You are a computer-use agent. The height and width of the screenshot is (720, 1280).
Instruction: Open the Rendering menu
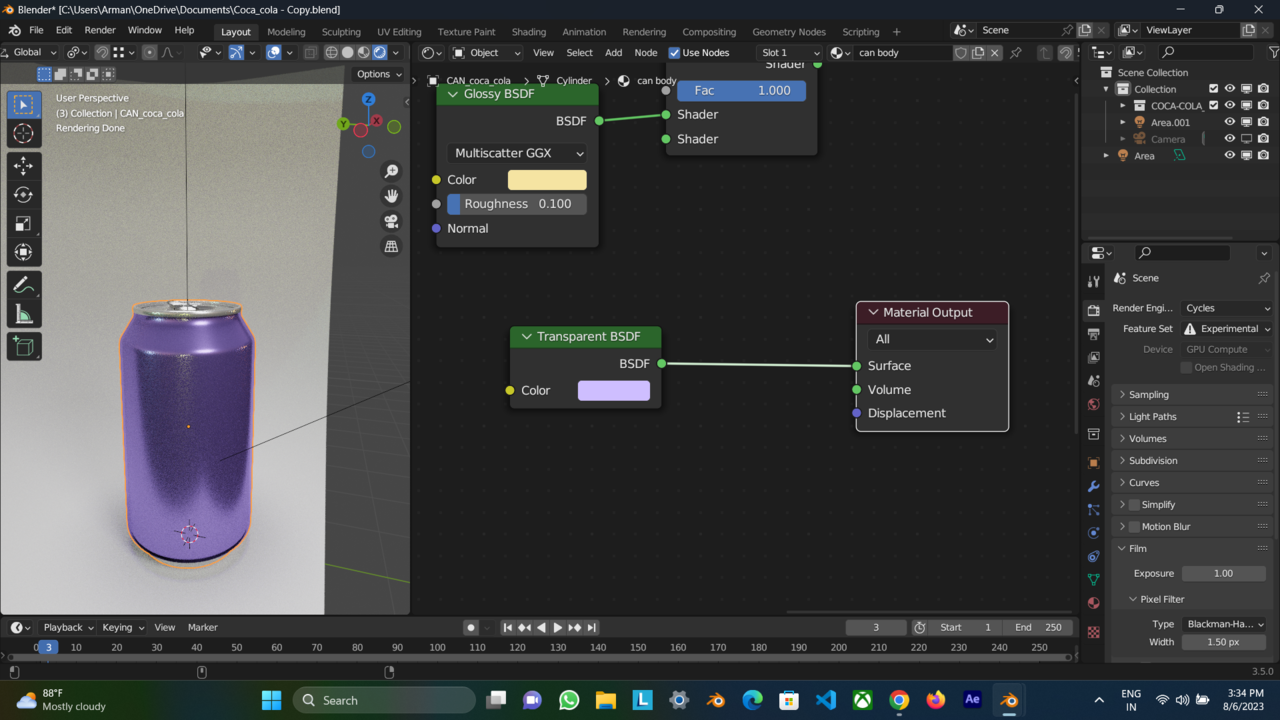point(644,31)
